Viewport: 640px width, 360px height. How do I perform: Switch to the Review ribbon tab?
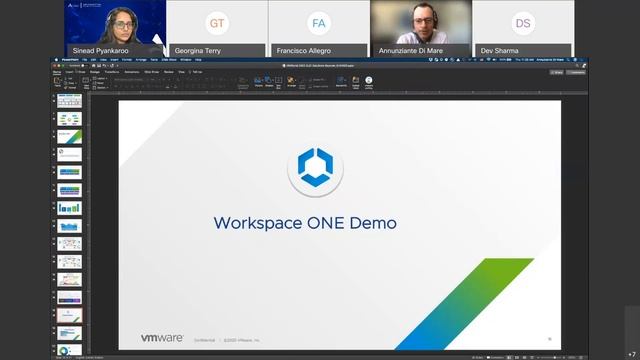tap(169, 72)
